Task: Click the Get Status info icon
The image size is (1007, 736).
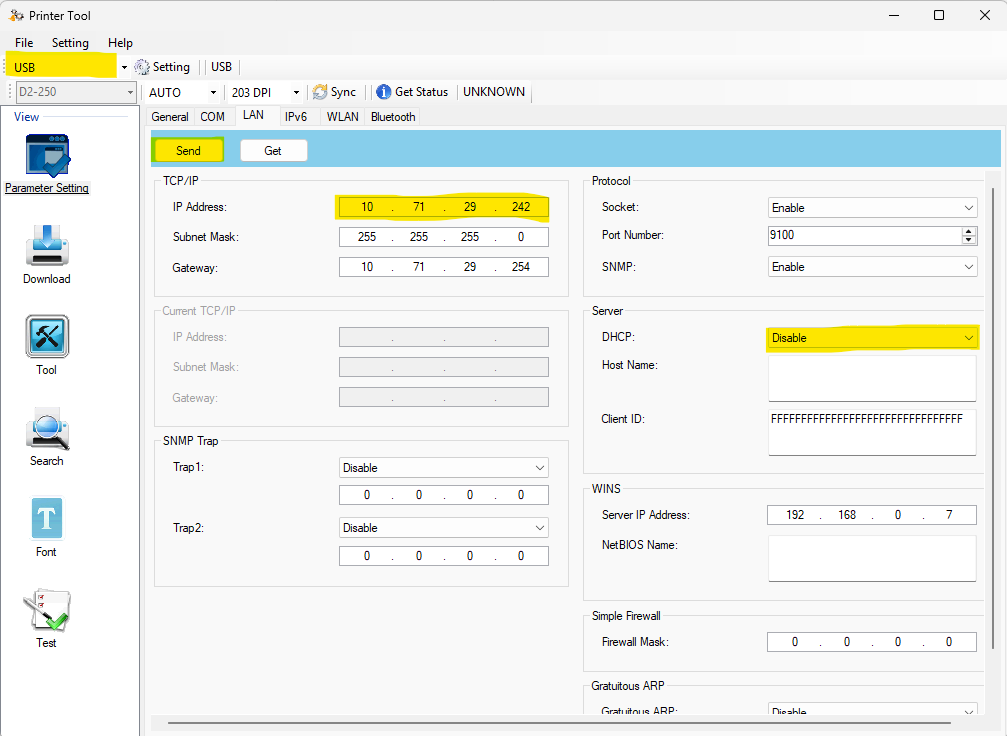Action: [383, 92]
